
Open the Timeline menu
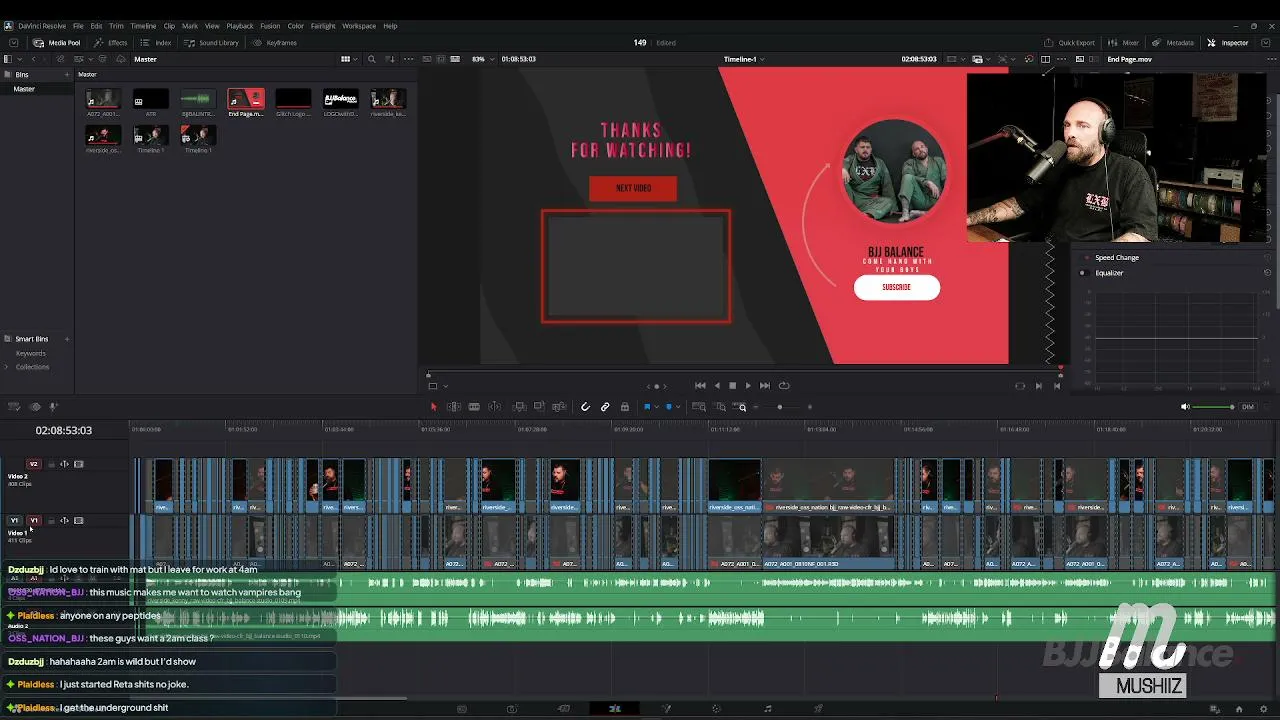(143, 26)
